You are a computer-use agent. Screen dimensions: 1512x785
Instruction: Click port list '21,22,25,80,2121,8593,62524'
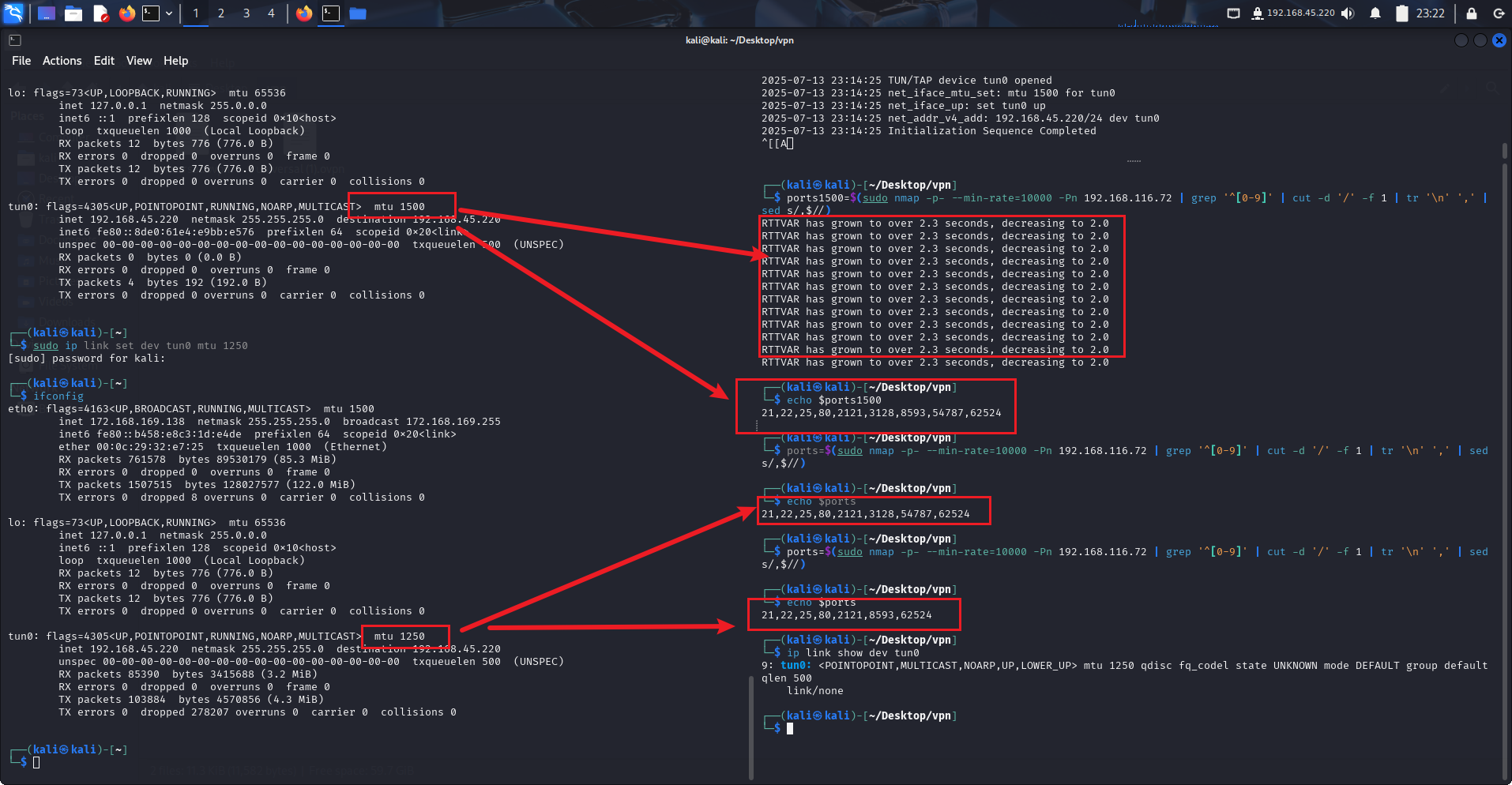click(847, 615)
